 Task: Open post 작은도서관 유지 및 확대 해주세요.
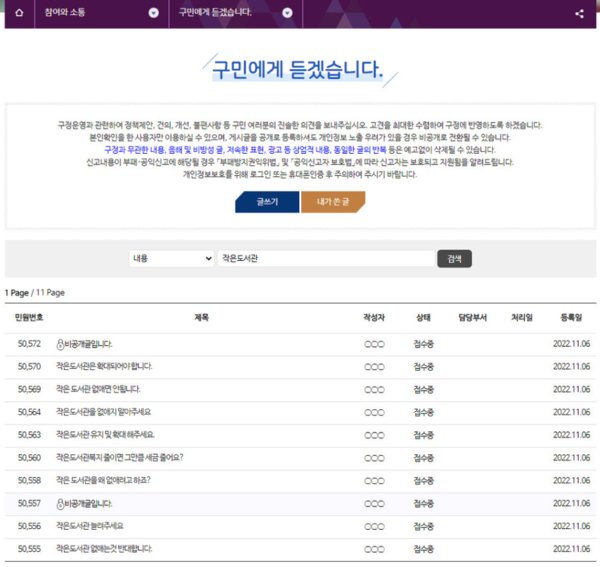click(x=105, y=435)
